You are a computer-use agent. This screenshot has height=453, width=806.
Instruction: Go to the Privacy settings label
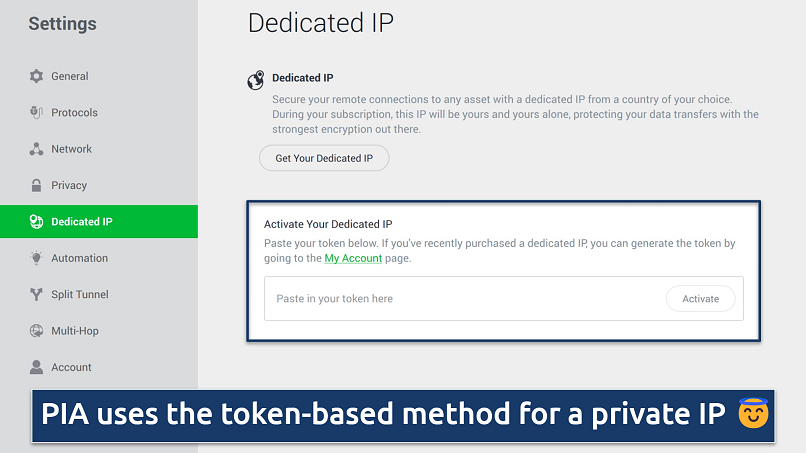point(69,185)
